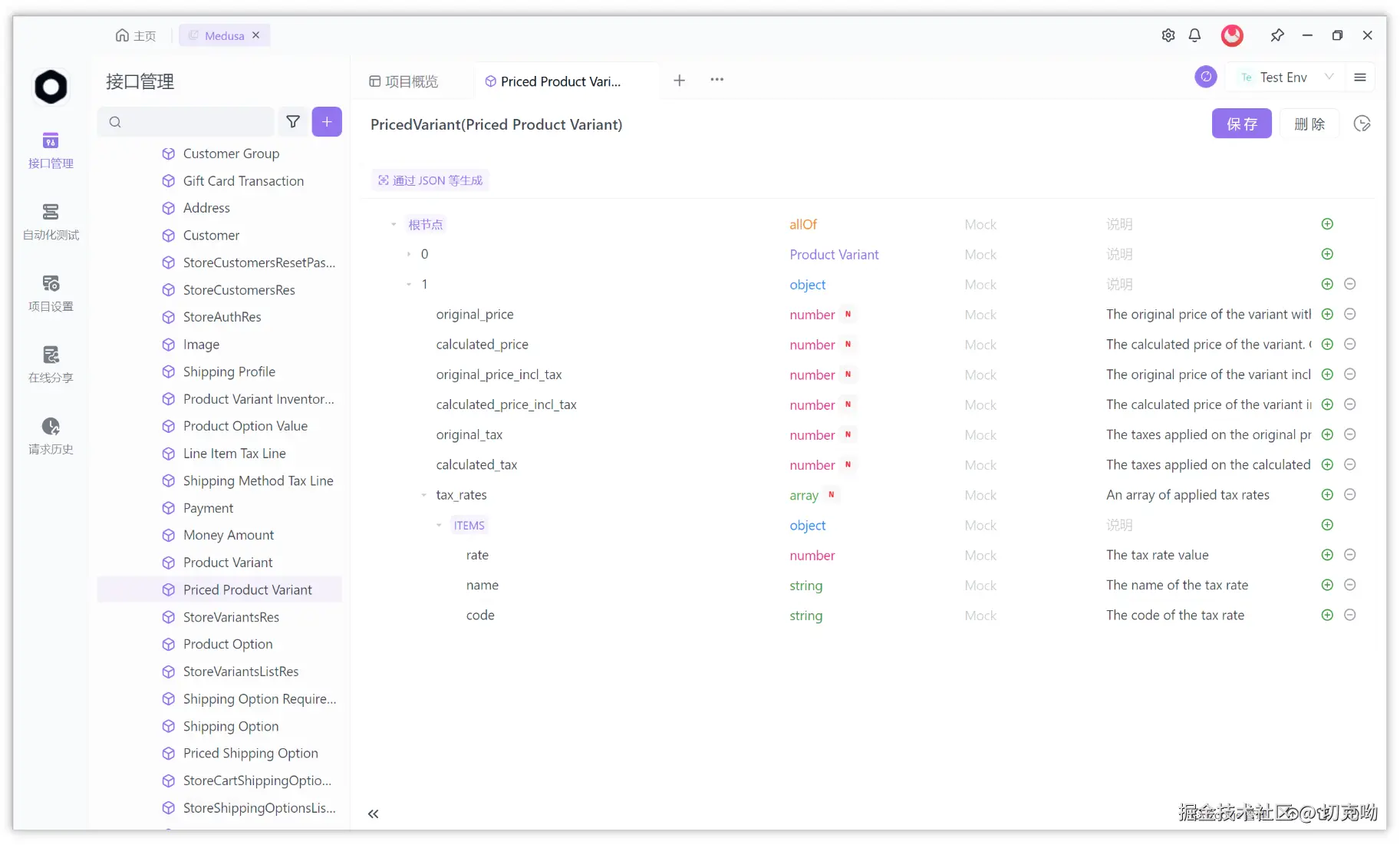
Task: Change type of root allOf
Action: click(x=803, y=224)
